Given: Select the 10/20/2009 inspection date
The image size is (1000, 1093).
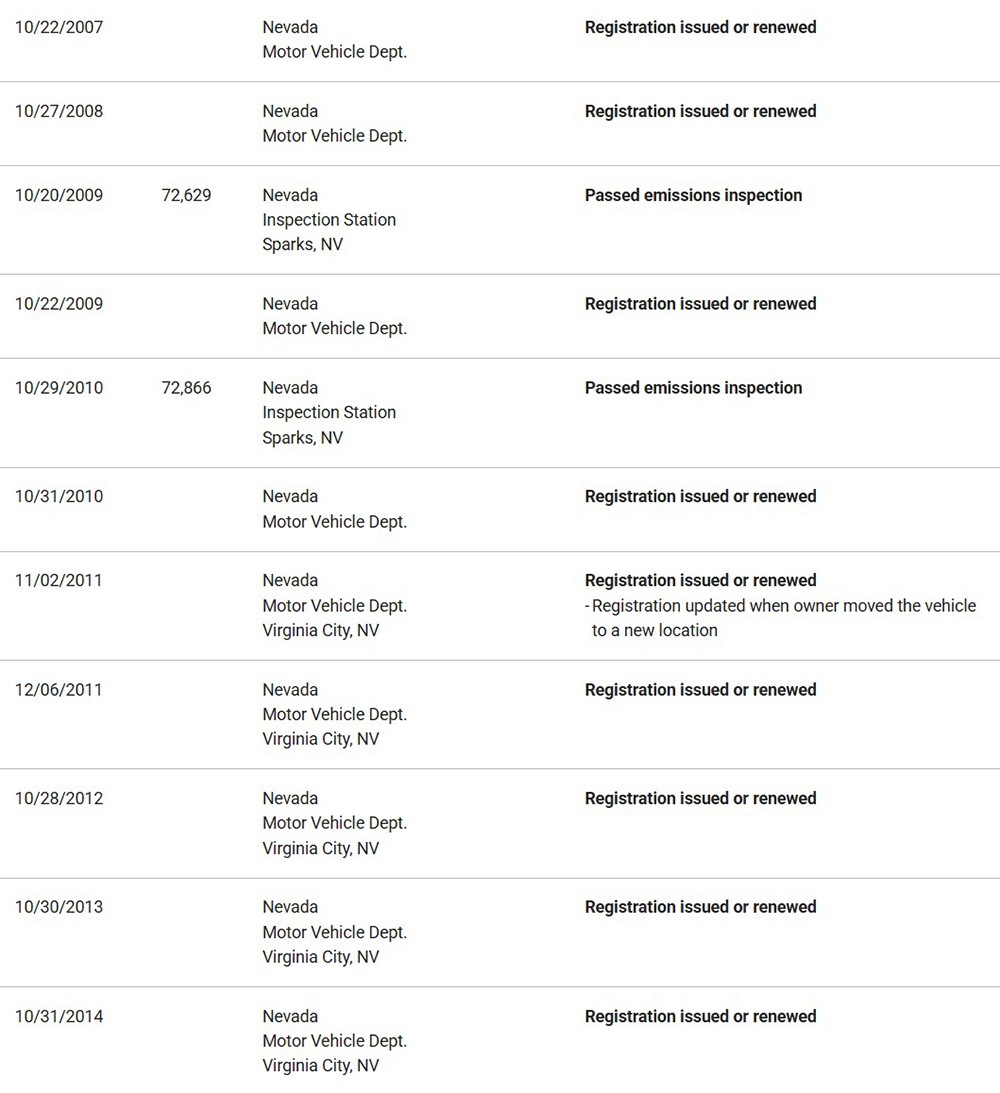Looking at the screenshot, I should click(x=58, y=195).
